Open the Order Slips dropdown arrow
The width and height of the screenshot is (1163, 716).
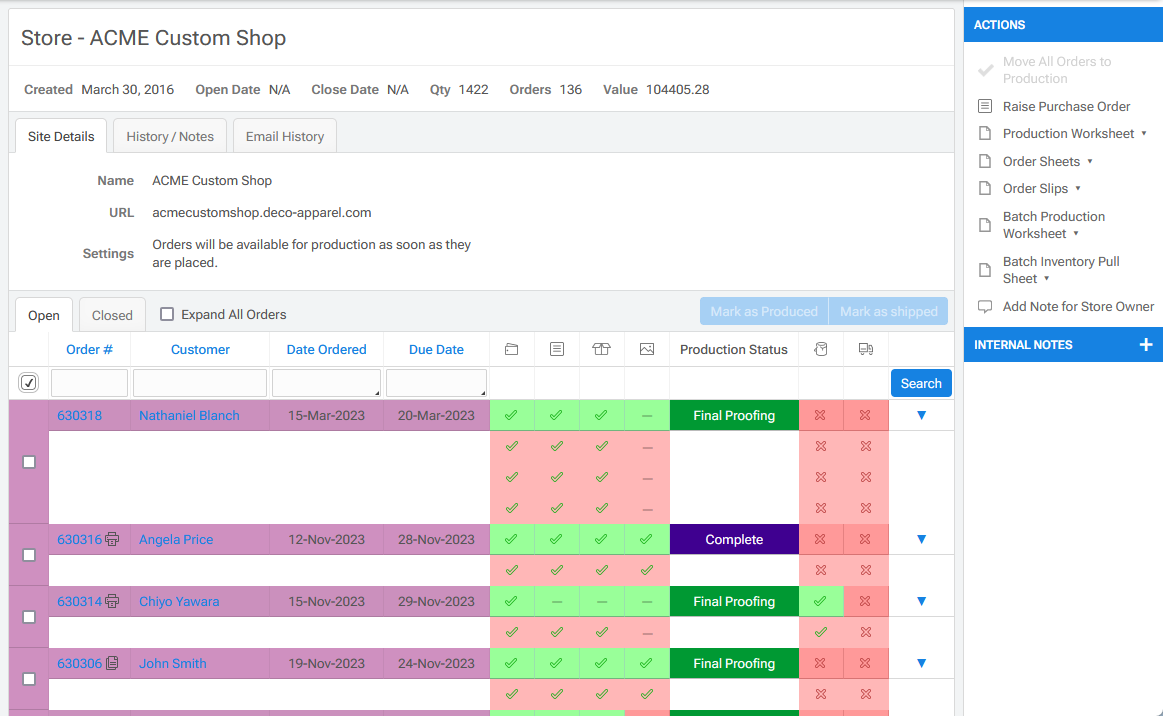point(1078,188)
